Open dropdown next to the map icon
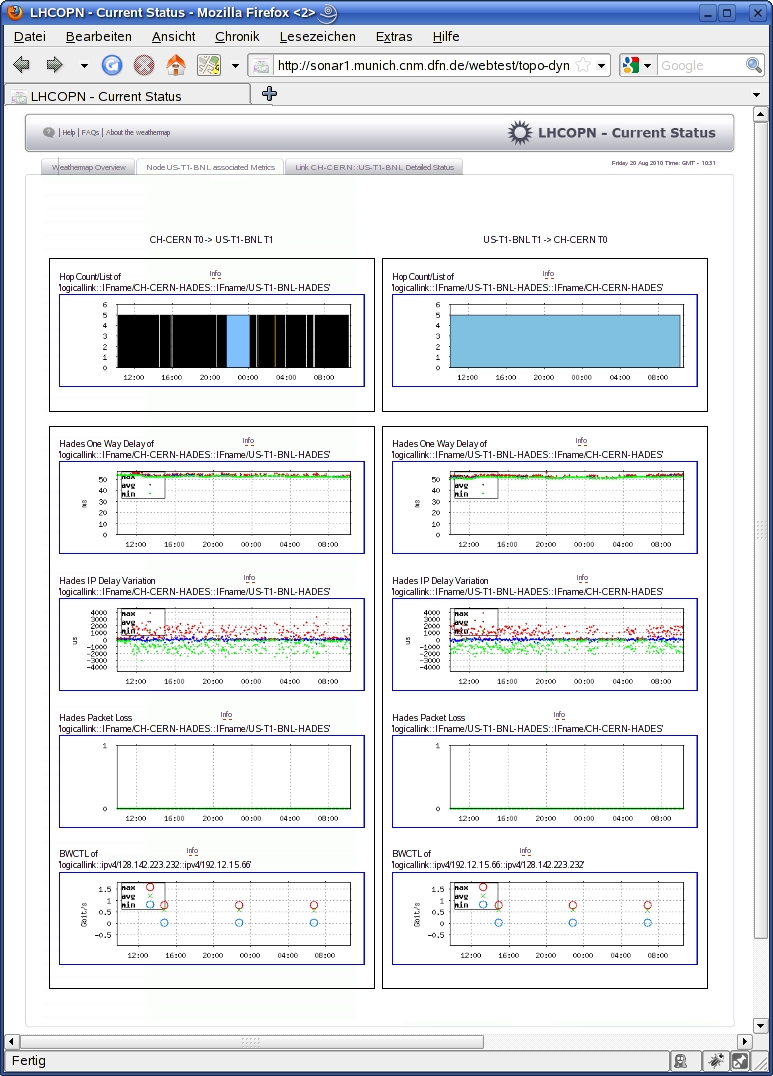Image resolution: width=773 pixels, height=1076 pixels. 235,66
